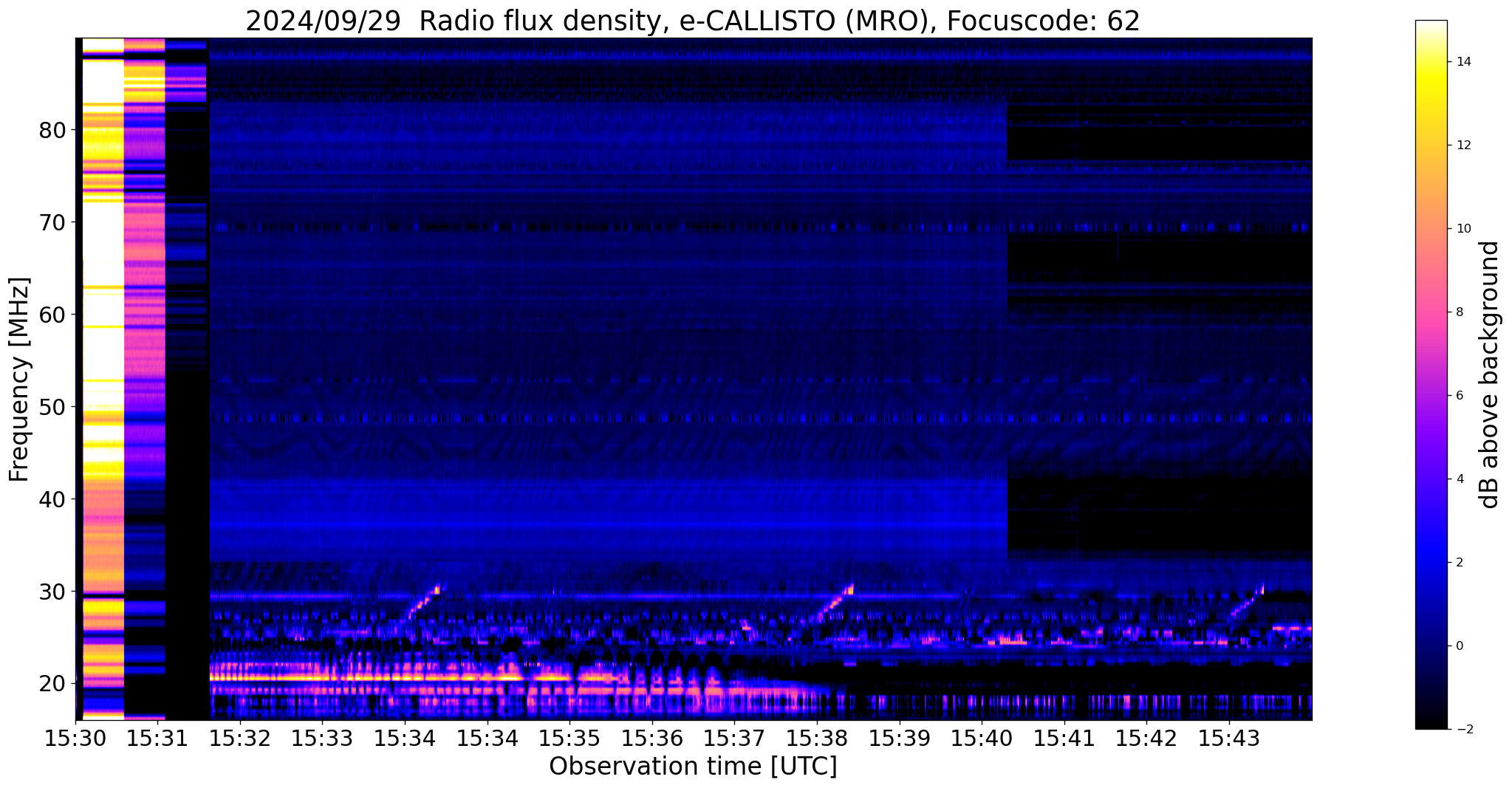Click the 15:38 time tick label

[x=816, y=738]
